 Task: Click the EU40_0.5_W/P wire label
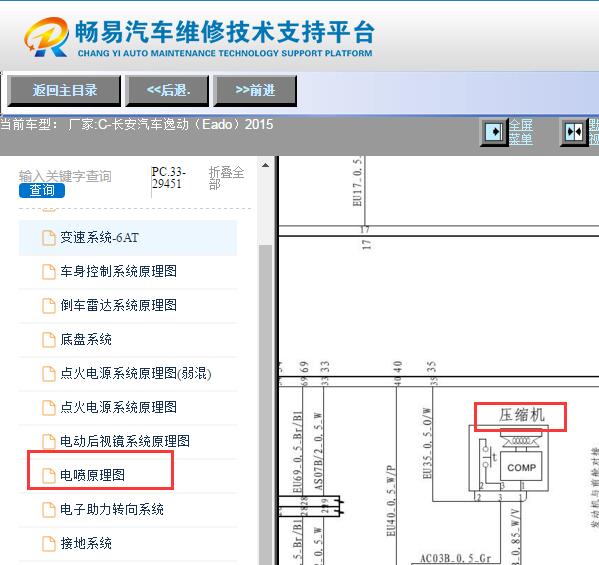pyautogui.click(x=391, y=501)
